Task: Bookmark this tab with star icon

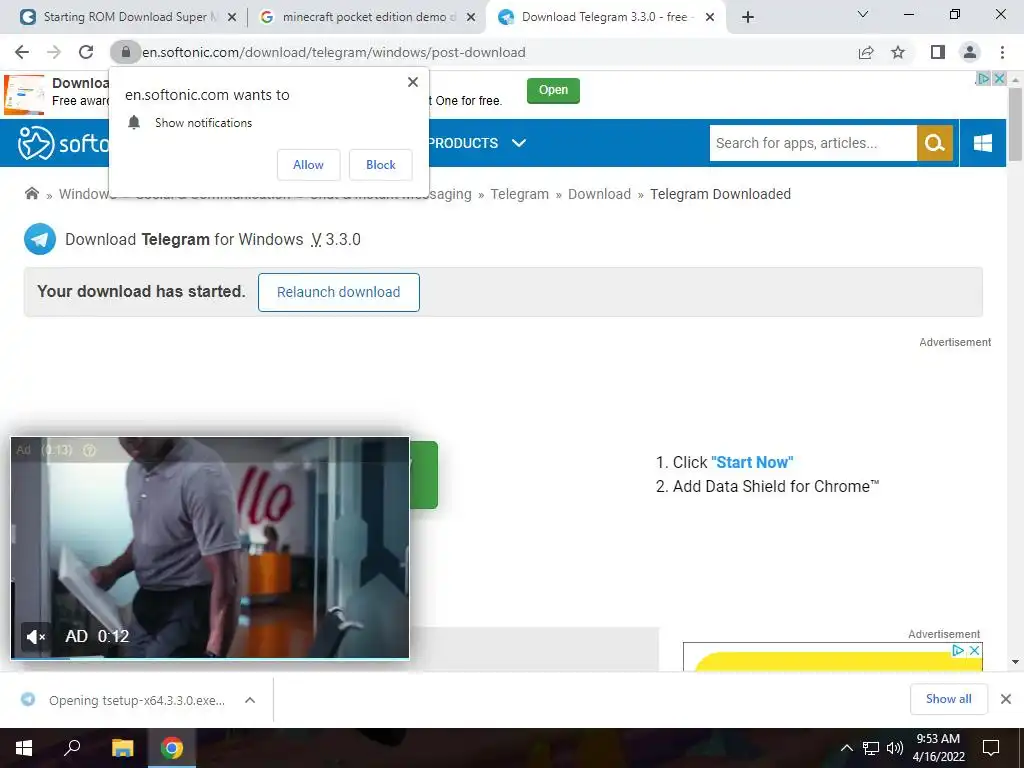Action: coord(898,52)
